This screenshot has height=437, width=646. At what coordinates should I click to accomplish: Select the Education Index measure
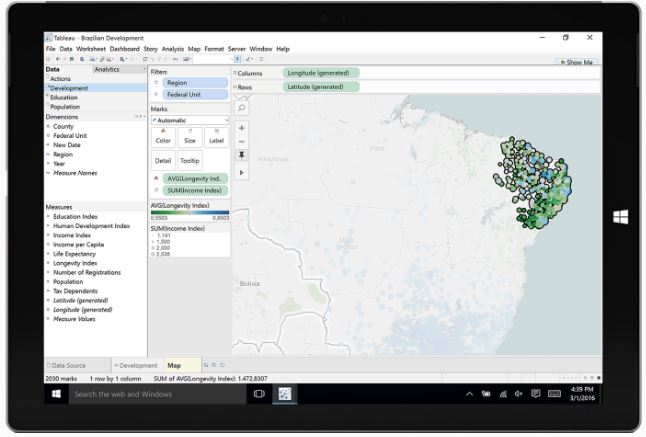pyautogui.click(x=75, y=217)
